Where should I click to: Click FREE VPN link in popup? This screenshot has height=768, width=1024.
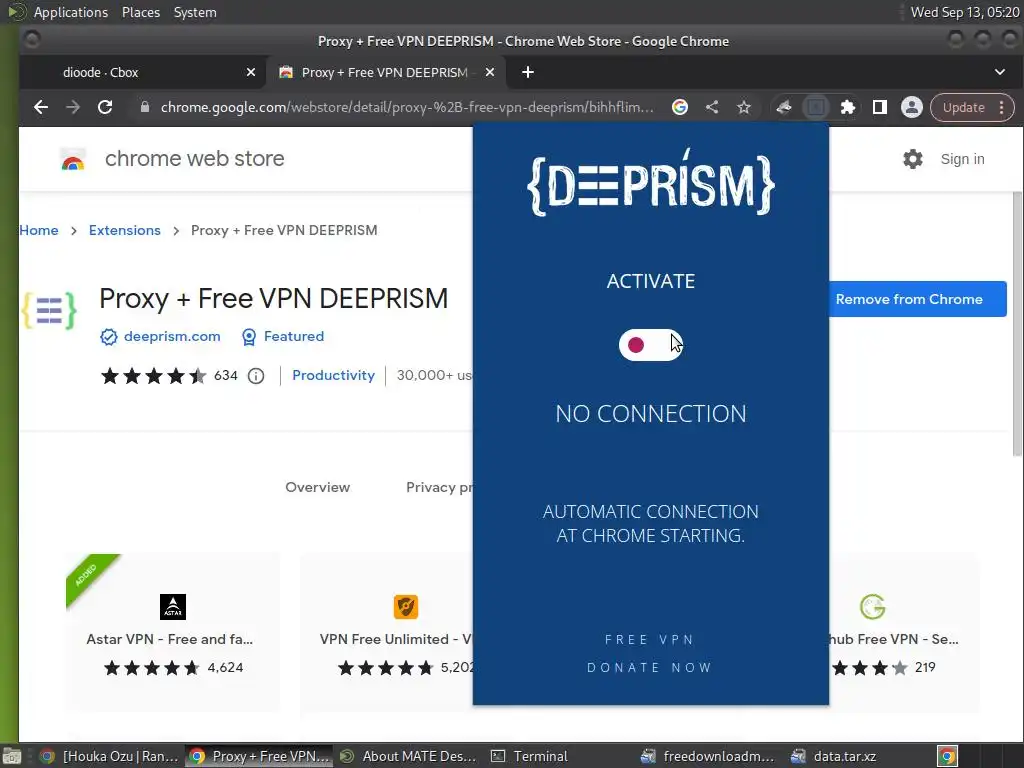tap(649, 639)
